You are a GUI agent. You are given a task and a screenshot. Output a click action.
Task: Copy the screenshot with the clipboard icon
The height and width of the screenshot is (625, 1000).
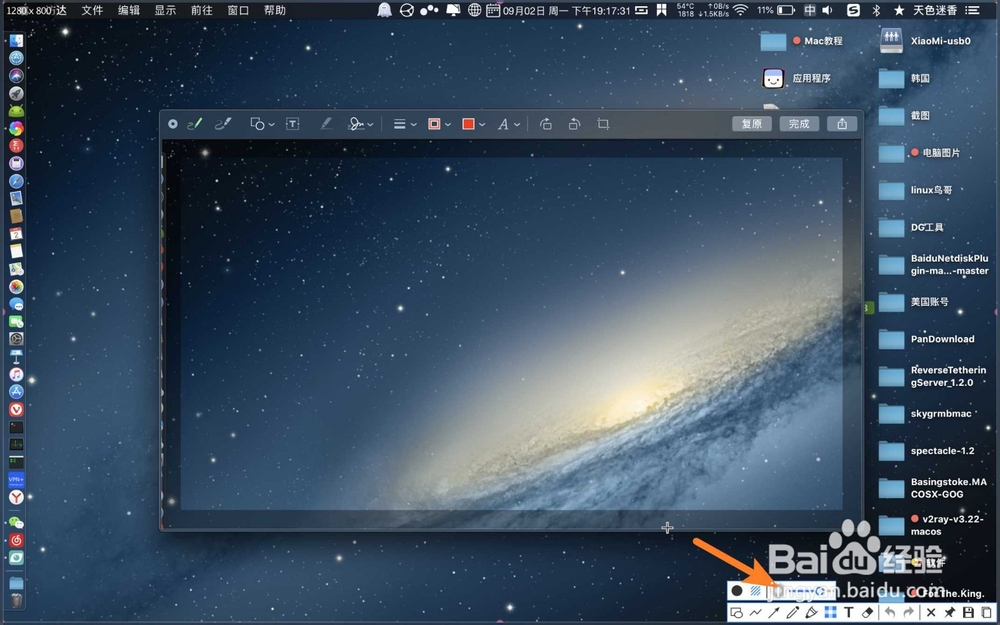pyautogui.click(x=987, y=613)
